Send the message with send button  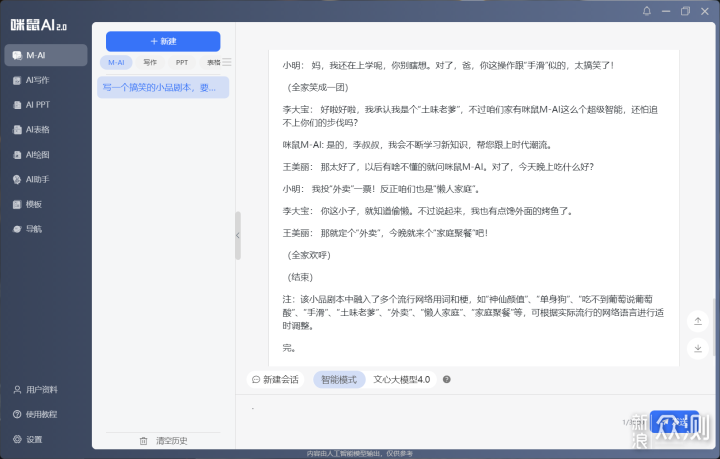675,421
